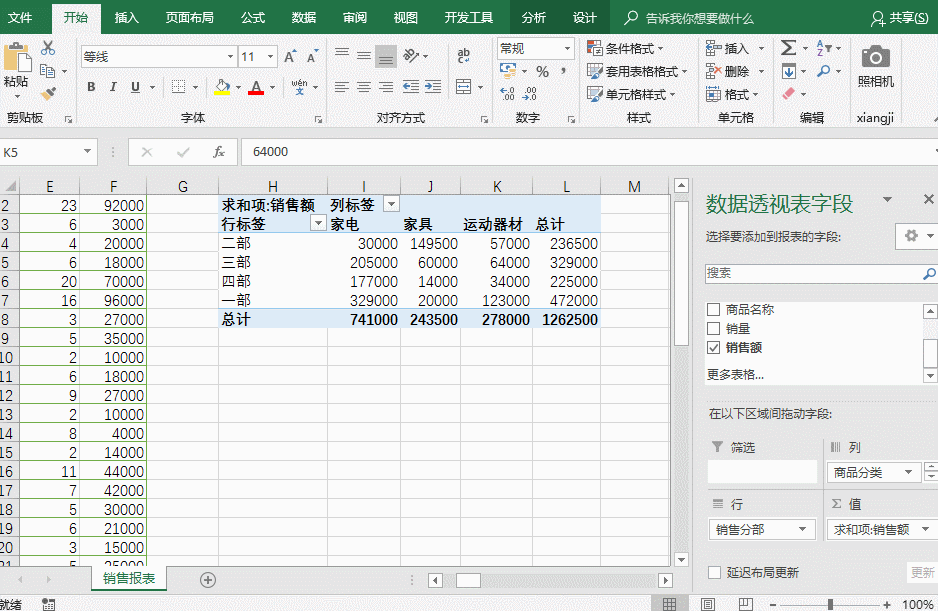Screen dimensions: 938x611
Task: Click the Insert Function fx icon
Action: (219, 152)
